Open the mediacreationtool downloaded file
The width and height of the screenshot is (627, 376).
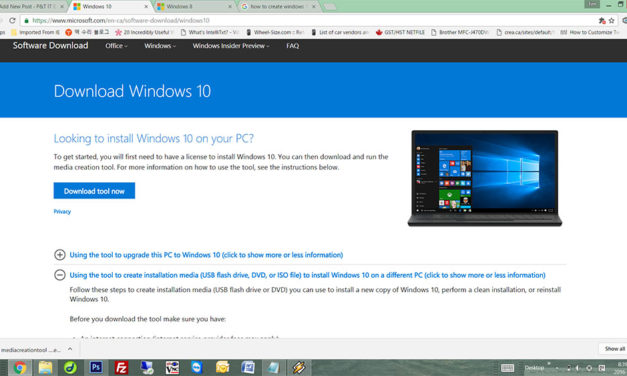[31, 350]
